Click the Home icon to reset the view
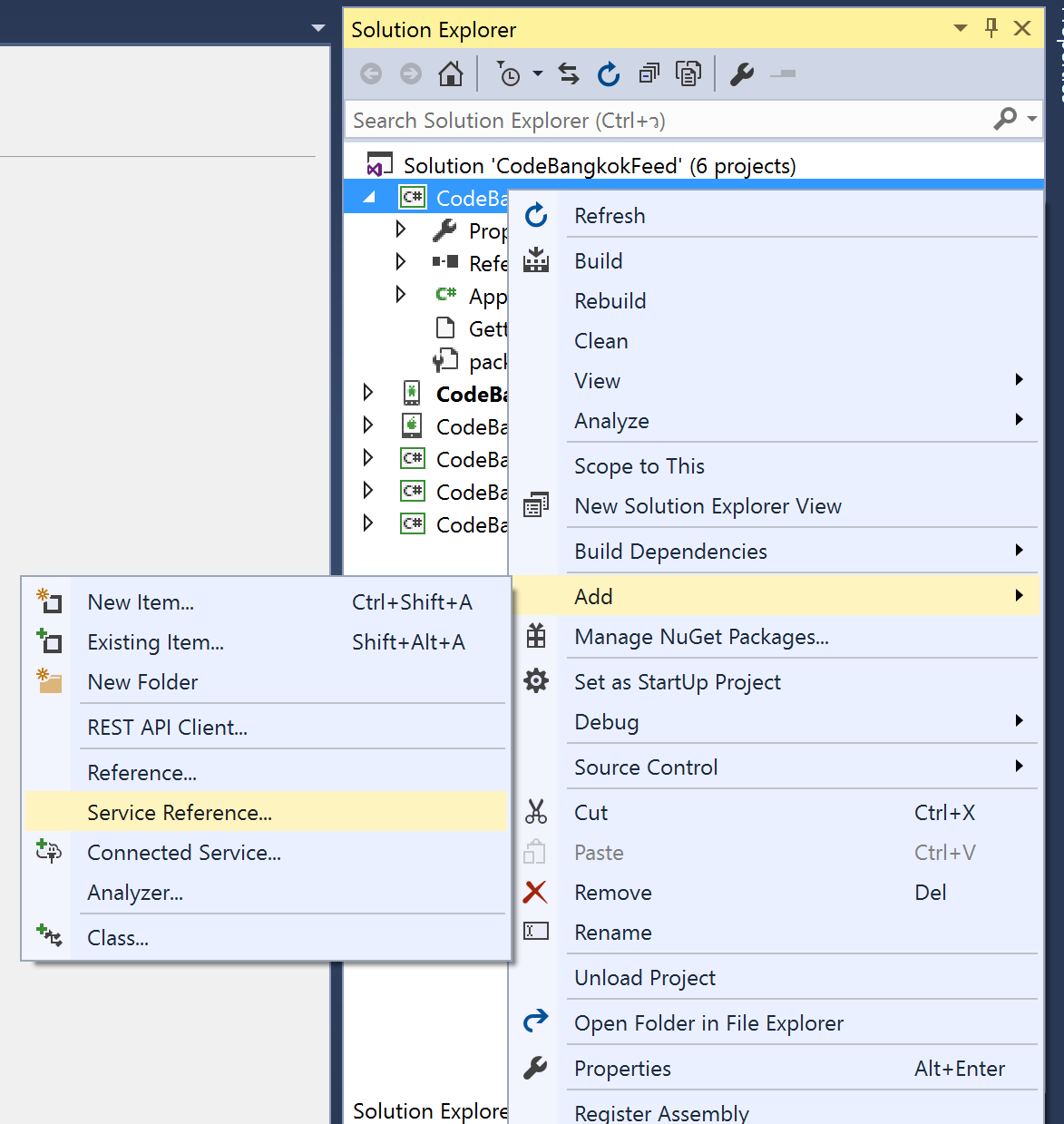 (x=450, y=73)
